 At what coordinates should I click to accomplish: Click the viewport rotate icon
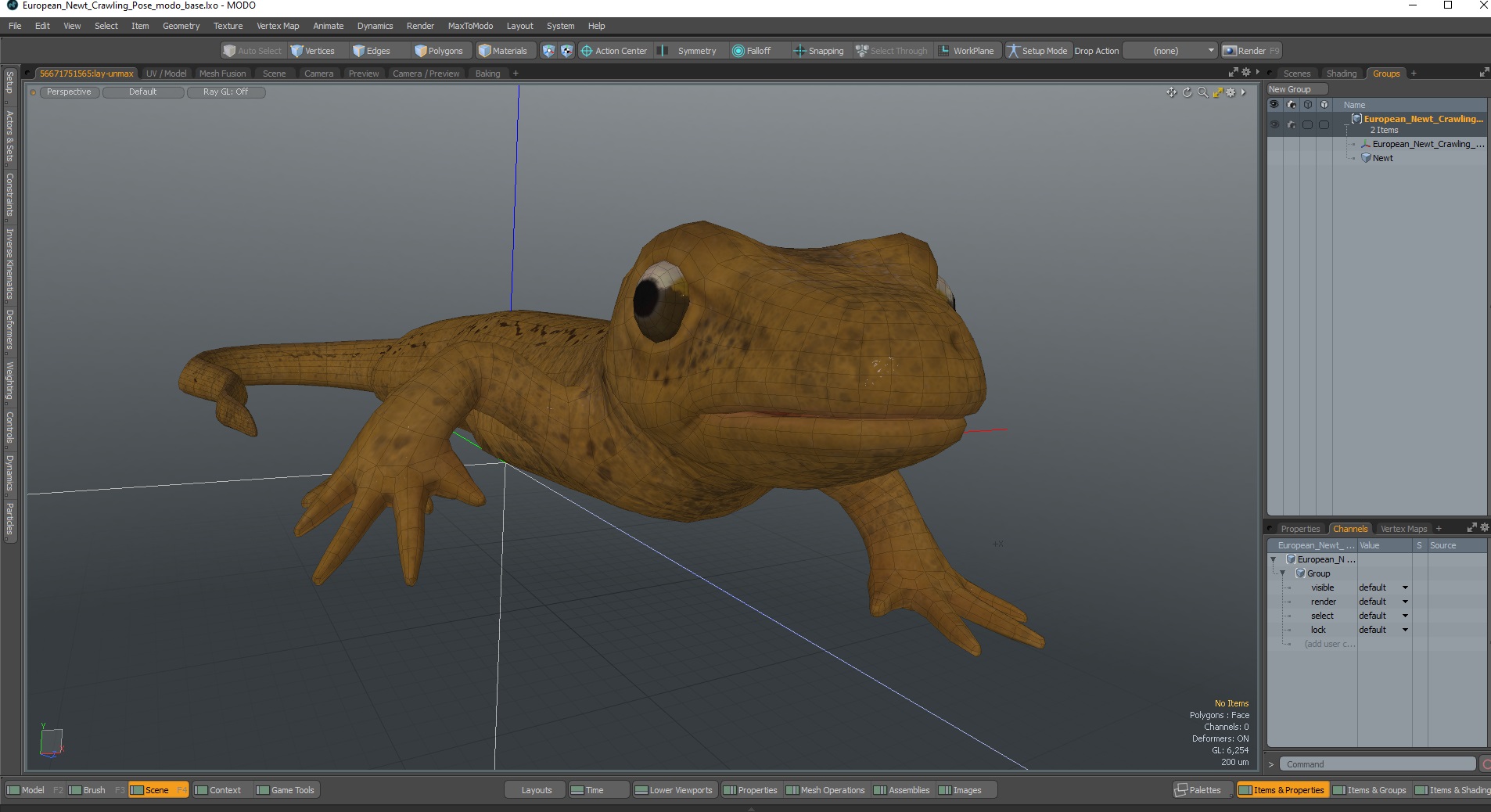click(1187, 92)
